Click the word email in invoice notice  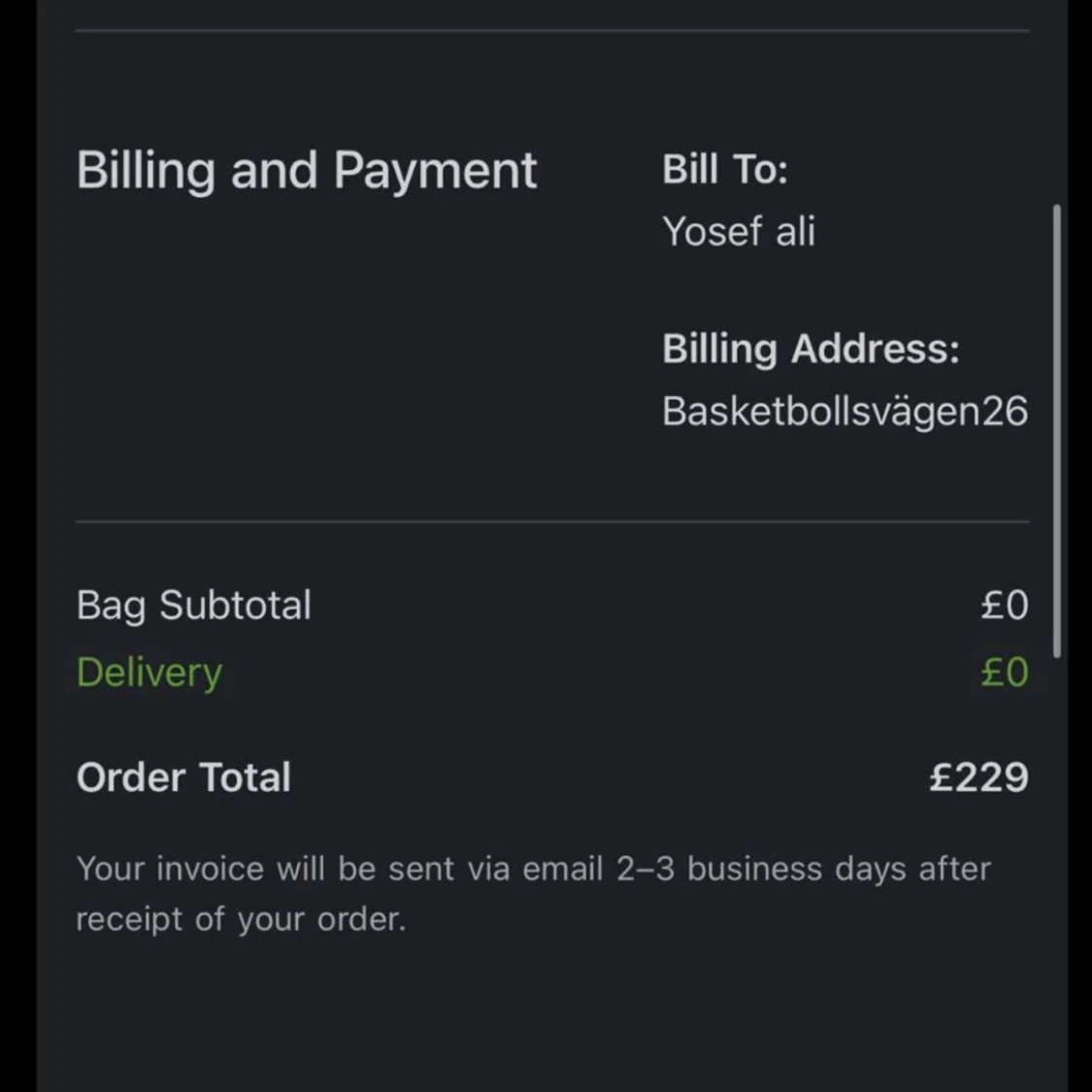563,869
